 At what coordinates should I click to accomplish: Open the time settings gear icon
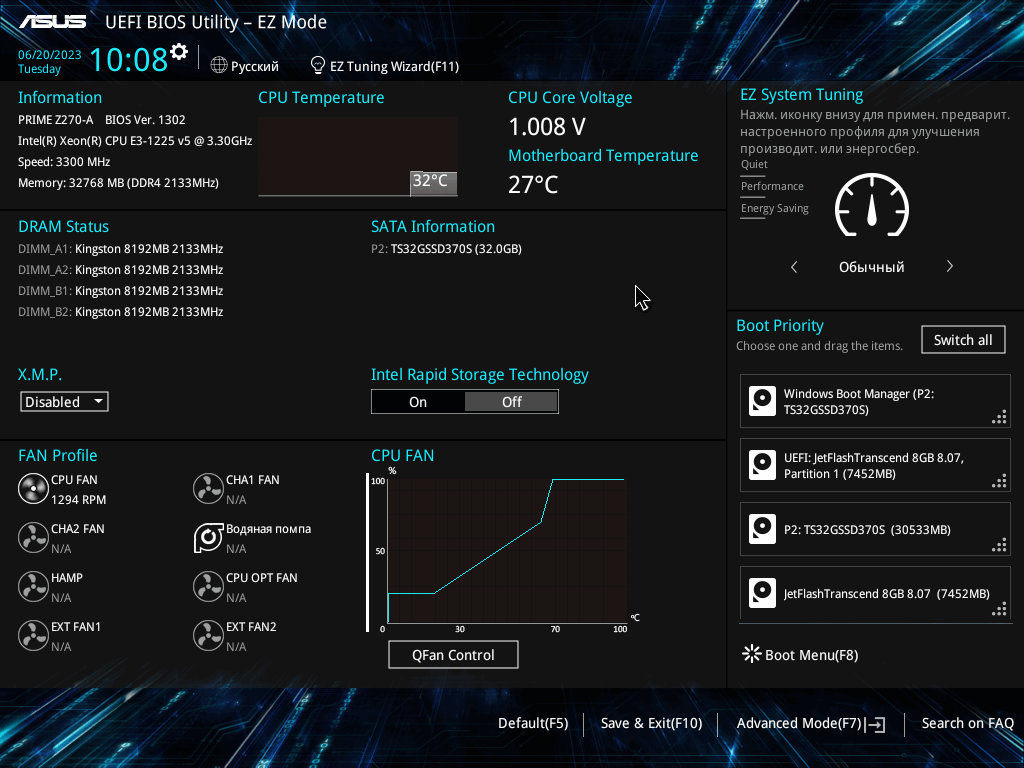[x=179, y=52]
